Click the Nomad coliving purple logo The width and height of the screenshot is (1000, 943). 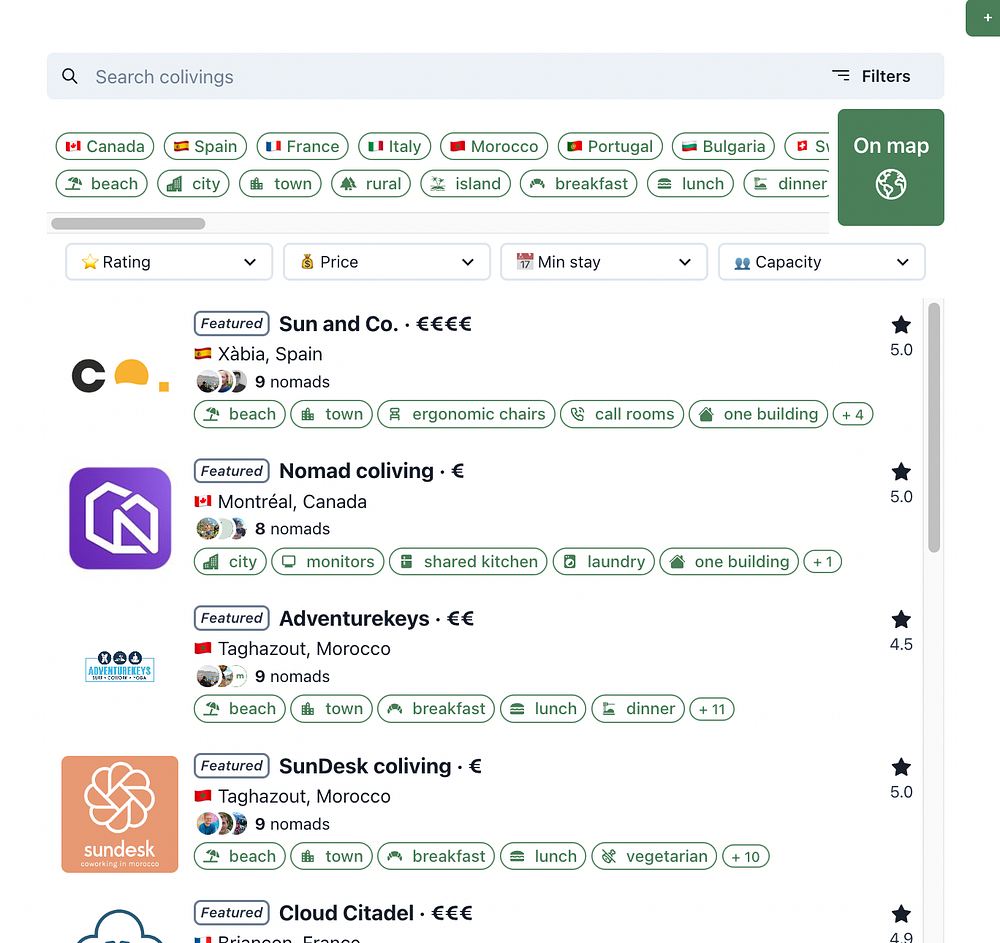coord(120,518)
